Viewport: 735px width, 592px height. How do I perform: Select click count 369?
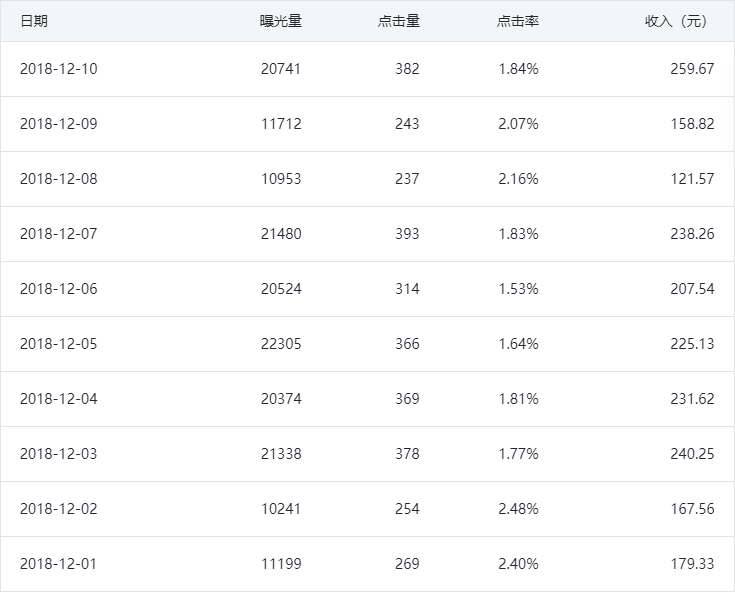coord(406,399)
